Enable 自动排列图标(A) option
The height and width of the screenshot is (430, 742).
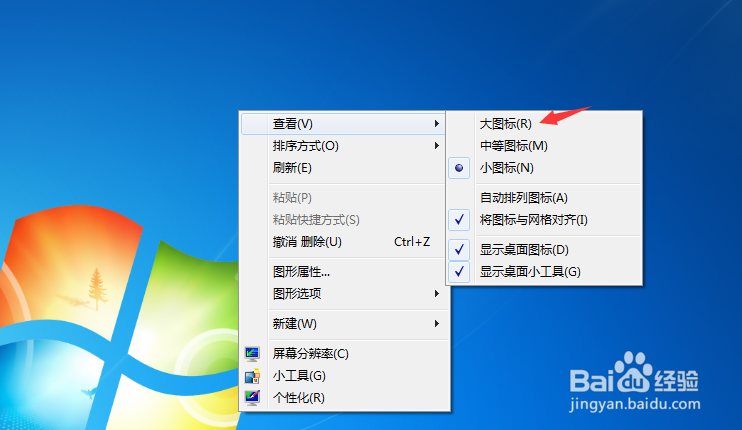(x=523, y=198)
